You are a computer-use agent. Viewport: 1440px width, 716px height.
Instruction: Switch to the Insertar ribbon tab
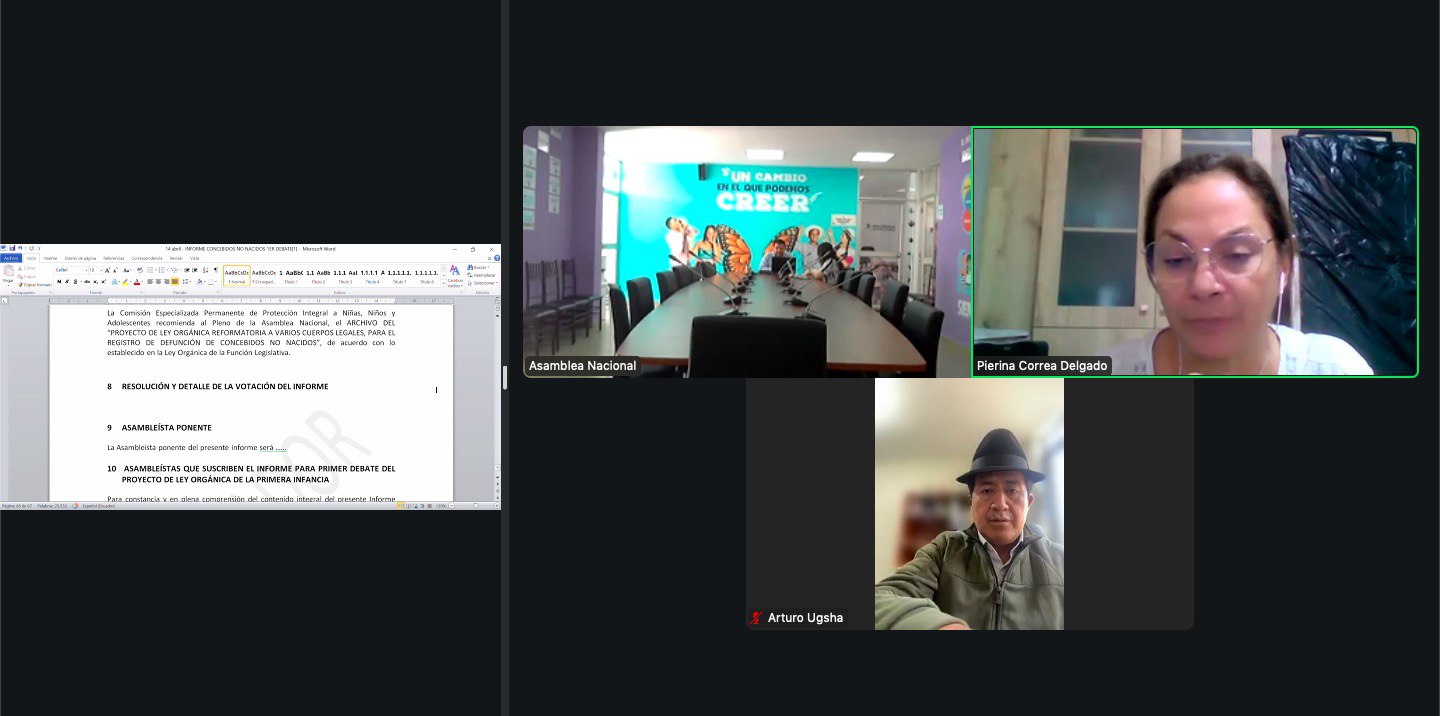(50, 258)
